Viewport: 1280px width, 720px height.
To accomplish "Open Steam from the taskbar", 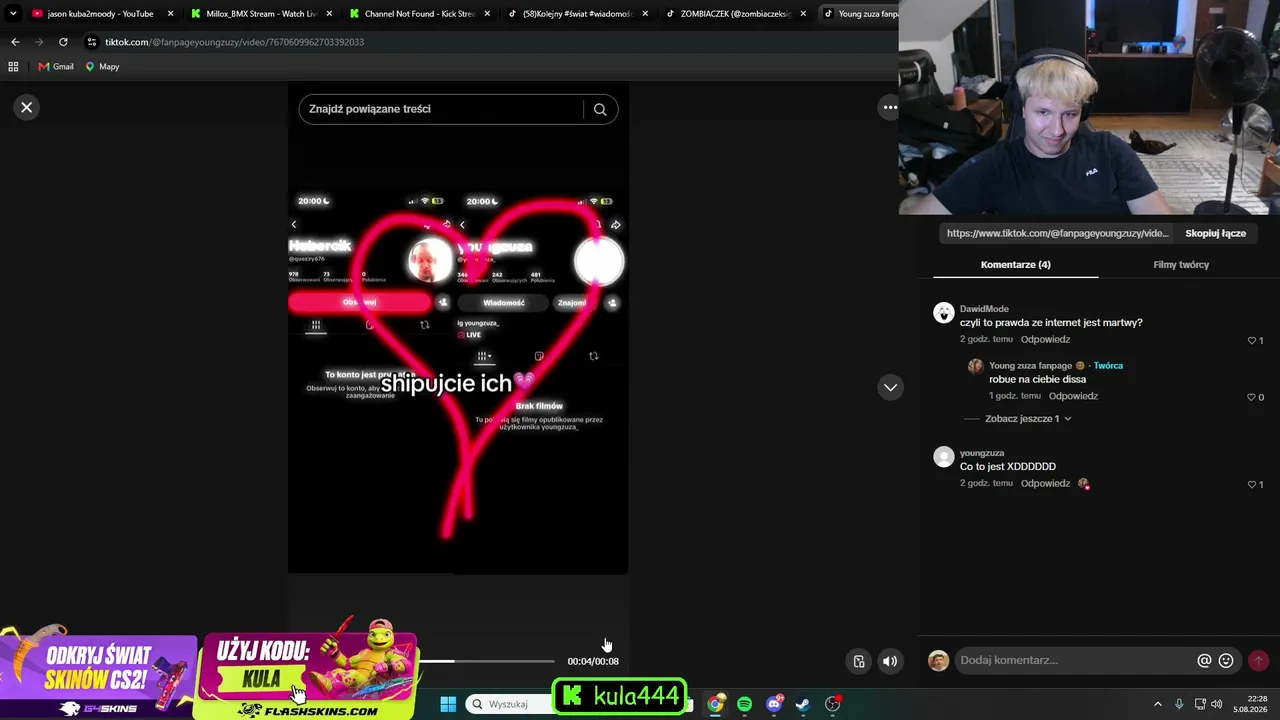I will [x=802, y=704].
